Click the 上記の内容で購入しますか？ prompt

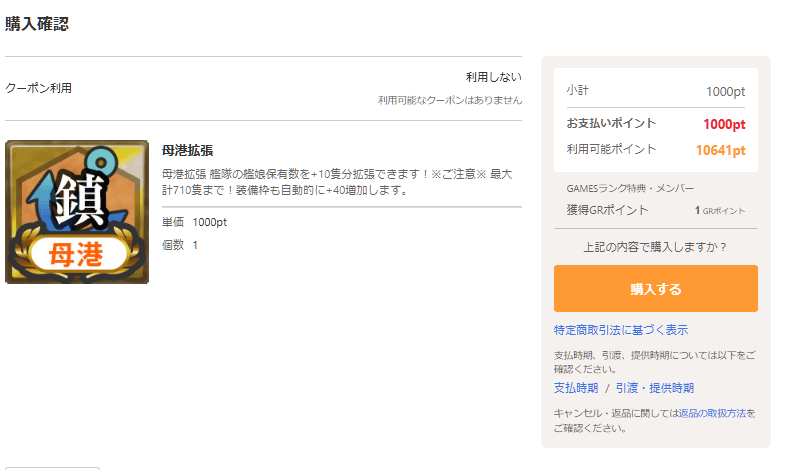655,247
